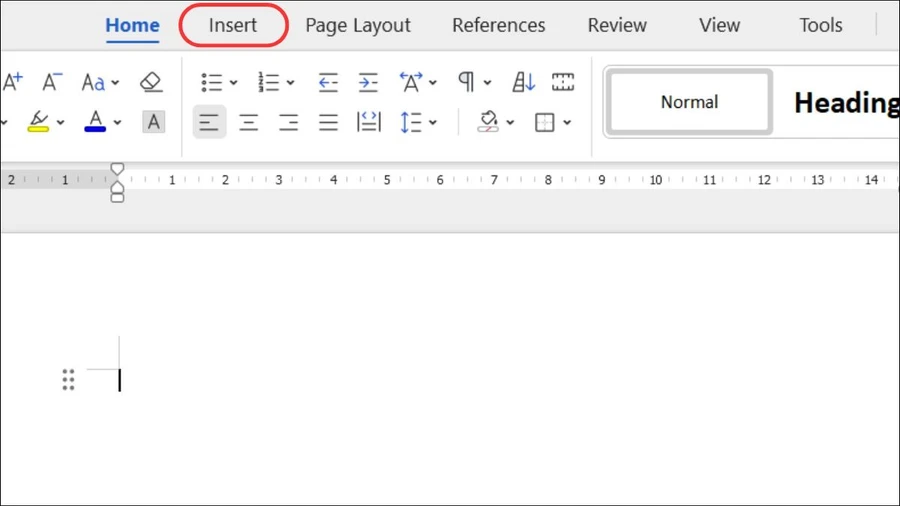Apply yellow text highlight color
900x506 pixels.
38,122
